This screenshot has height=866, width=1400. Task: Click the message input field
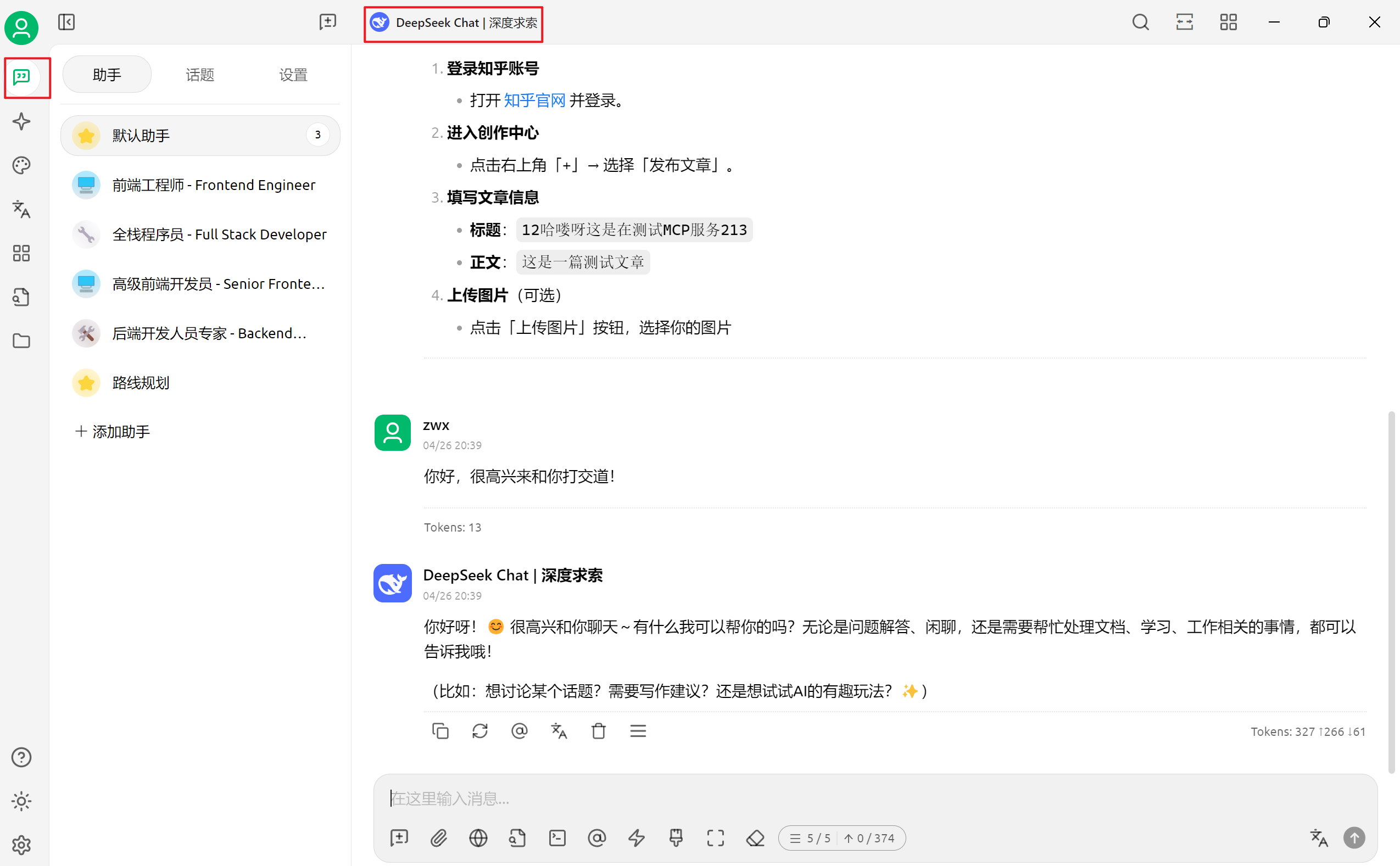coord(802,798)
